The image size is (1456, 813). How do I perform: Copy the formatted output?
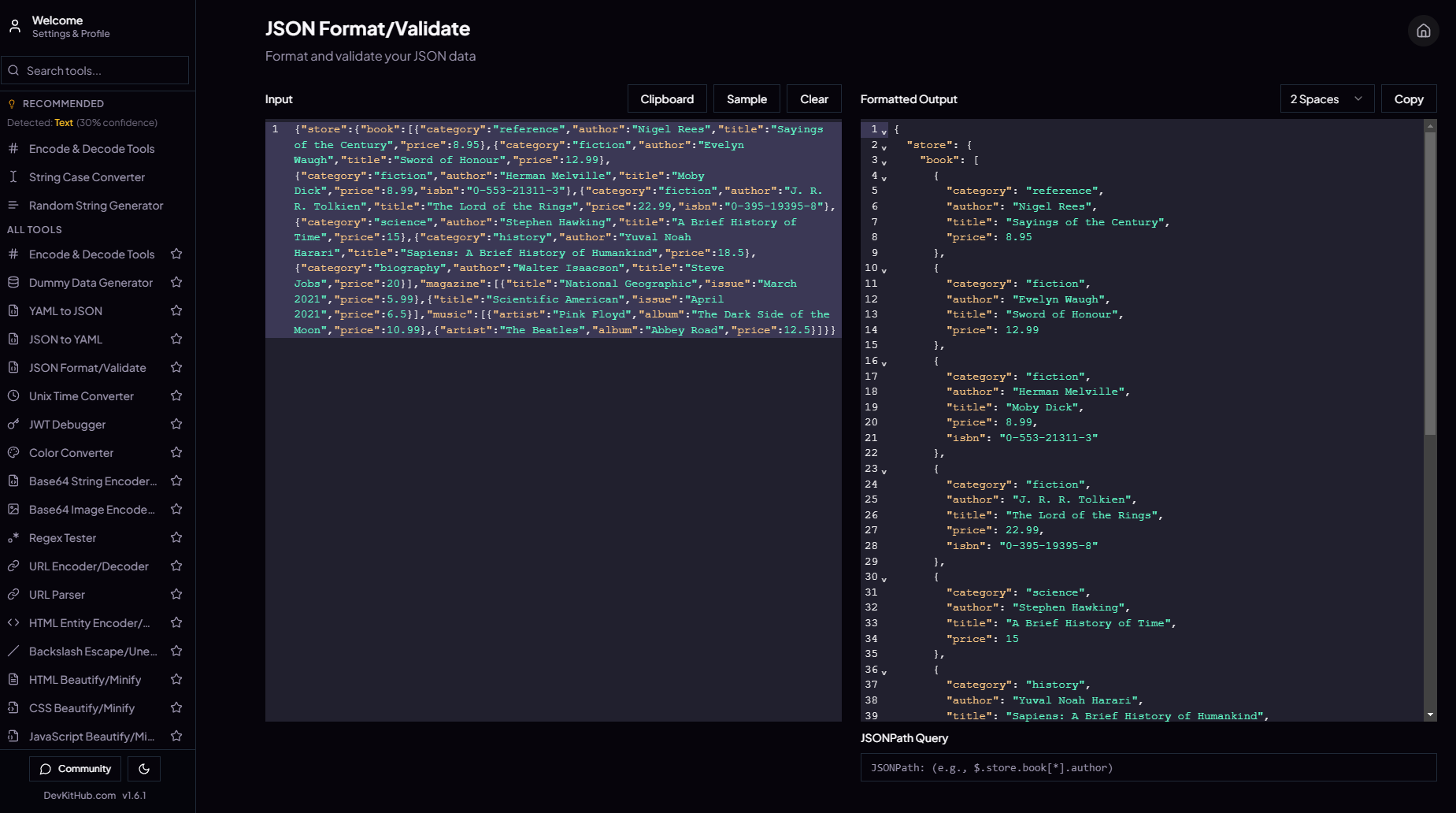coord(1409,98)
